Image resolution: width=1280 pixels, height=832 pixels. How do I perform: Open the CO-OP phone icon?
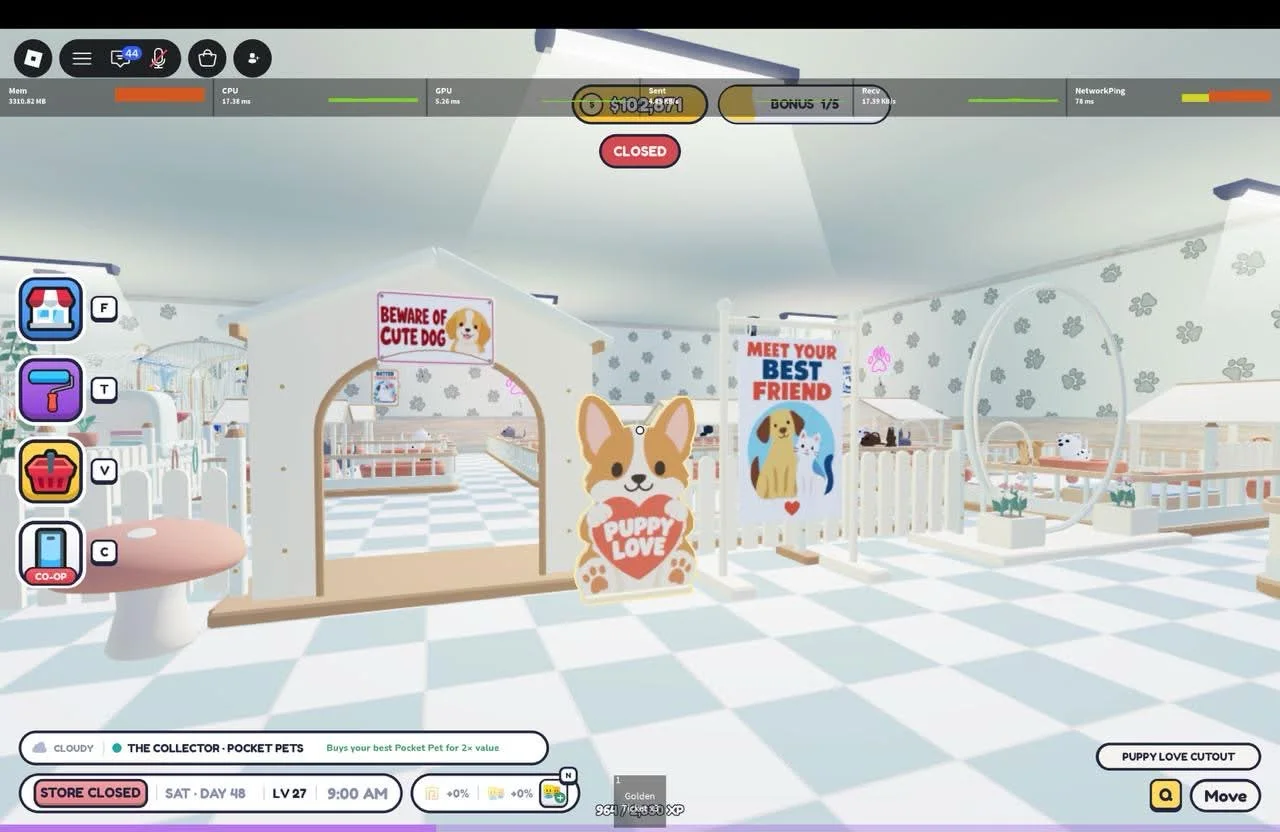coord(50,553)
